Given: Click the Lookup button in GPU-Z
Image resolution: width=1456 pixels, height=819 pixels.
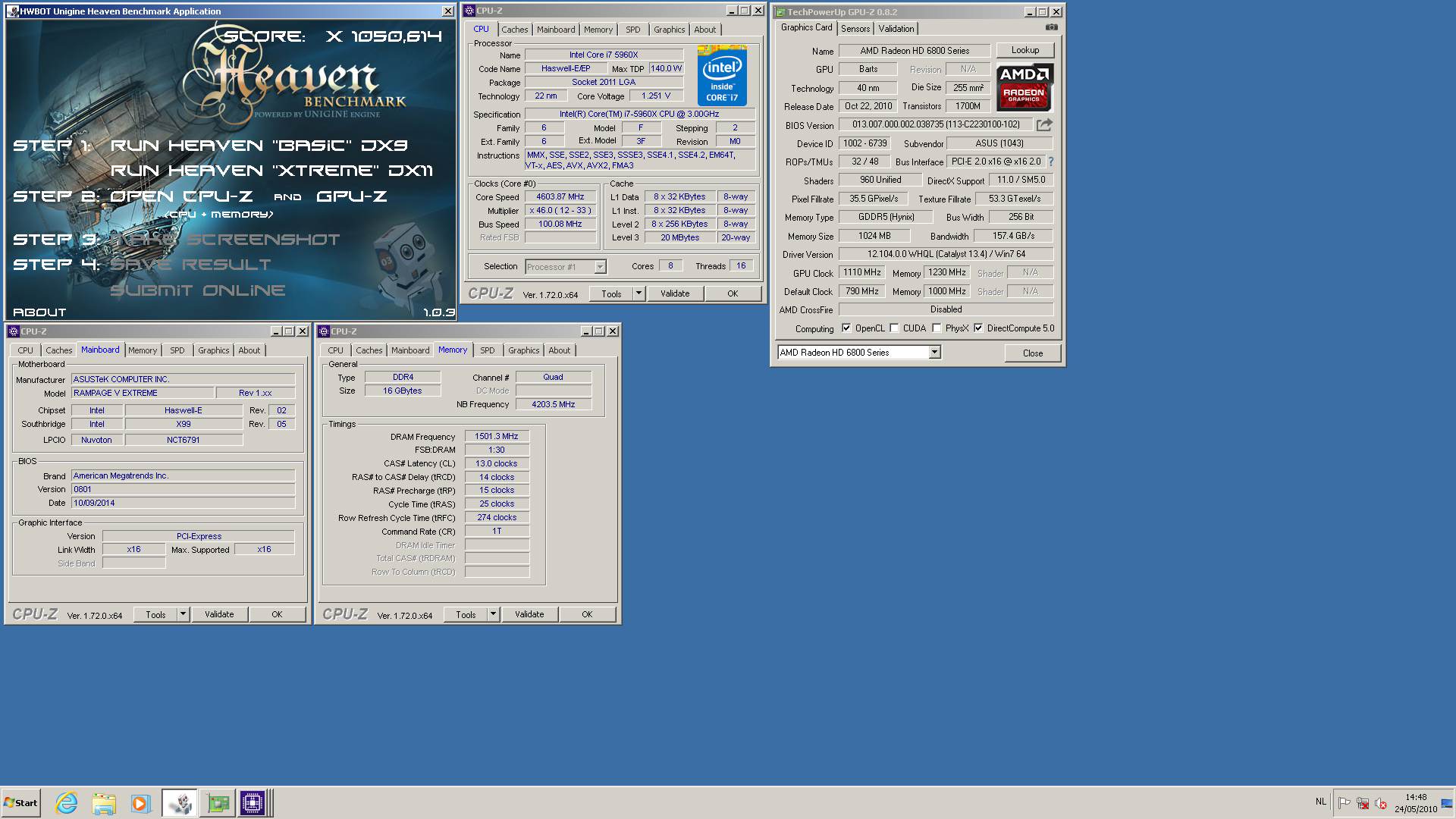Looking at the screenshot, I should [1025, 50].
